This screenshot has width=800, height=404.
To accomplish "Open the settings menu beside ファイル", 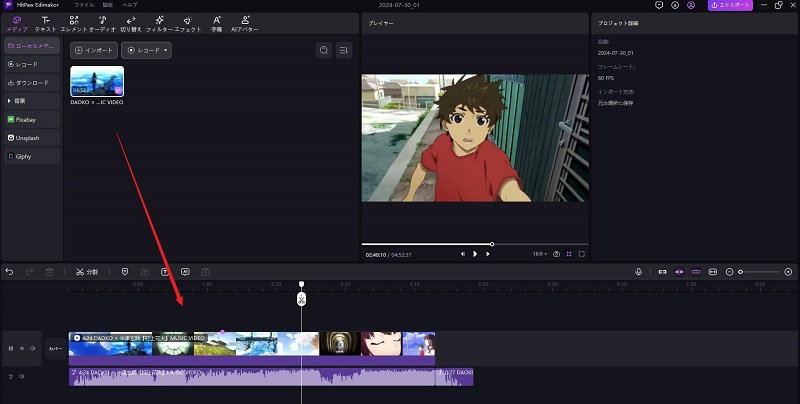I will coord(108,5).
